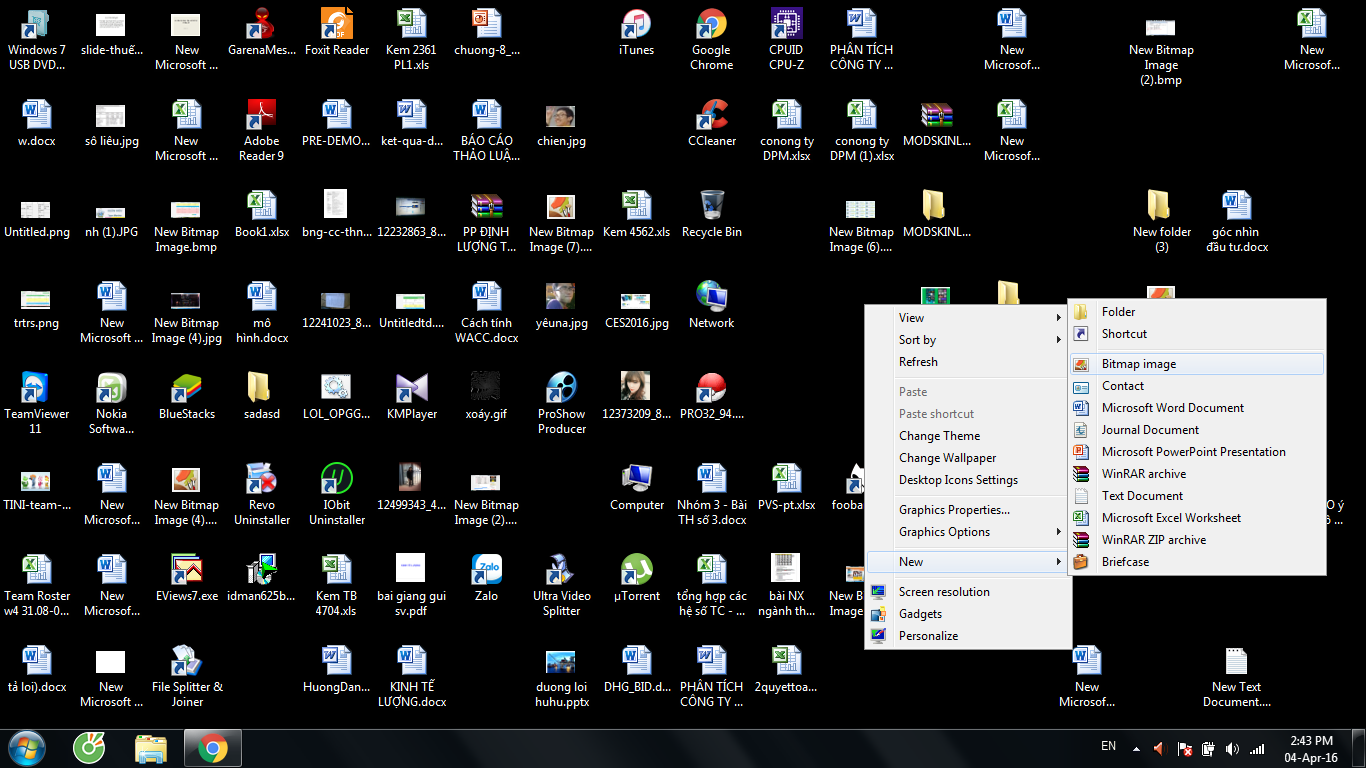Select the TeamViewer 11 desktop icon
Image resolution: width=1366 pixels, height=768 pixels.
point(36,404)
